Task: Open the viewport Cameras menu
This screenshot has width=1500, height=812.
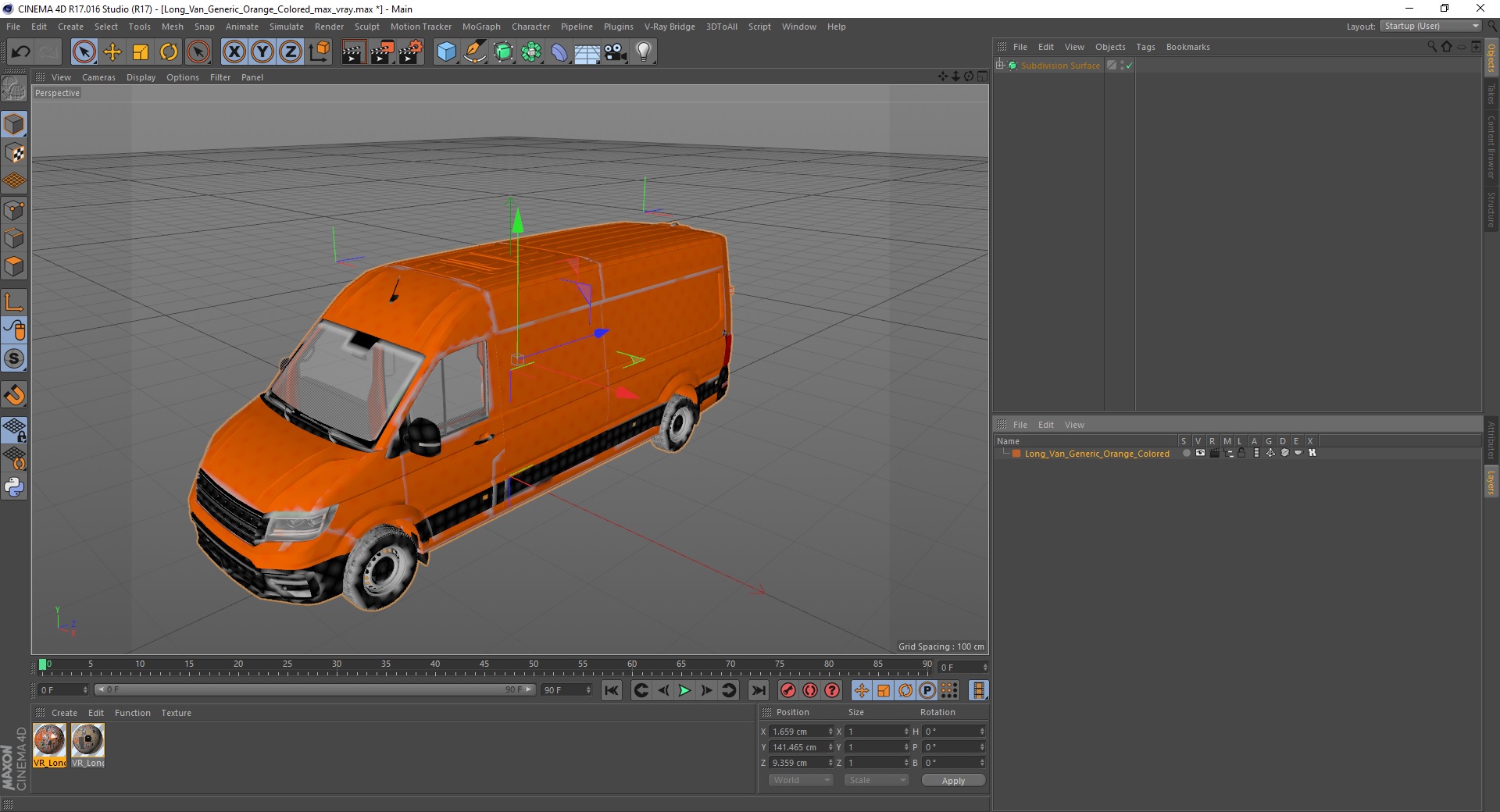Action: coord(98,77)
